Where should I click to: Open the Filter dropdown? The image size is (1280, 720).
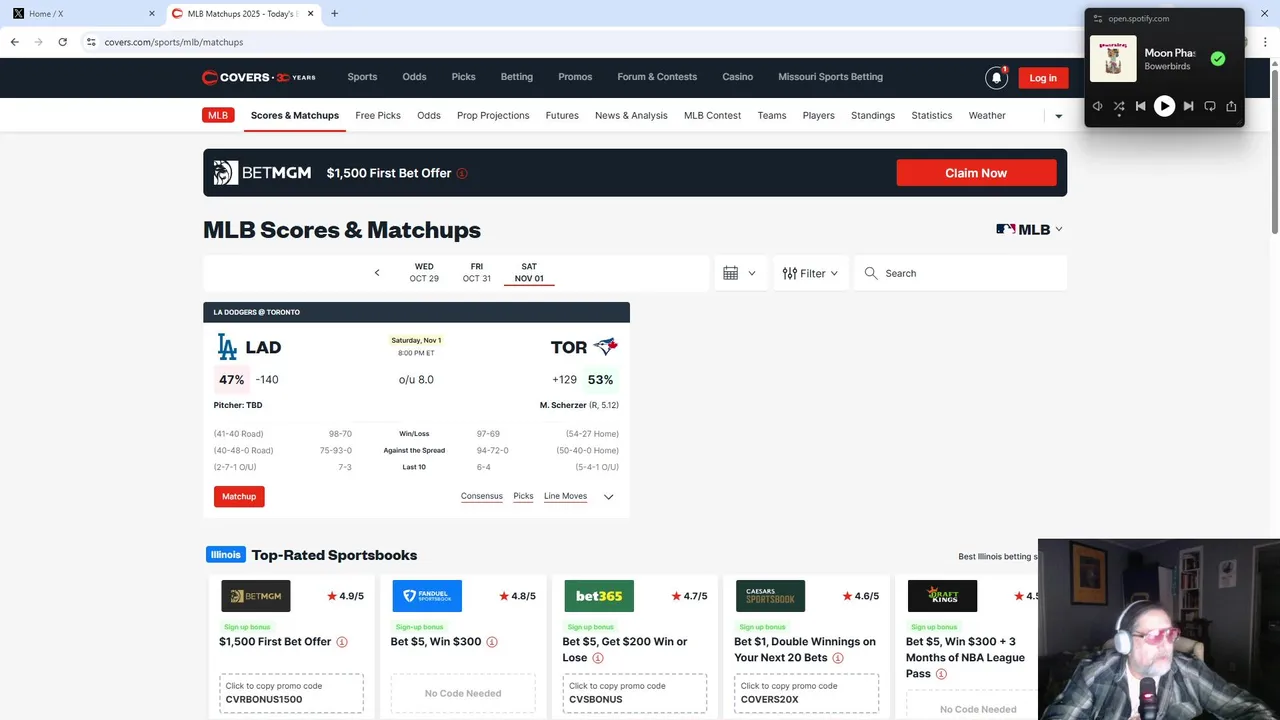(x=810, y=273)
